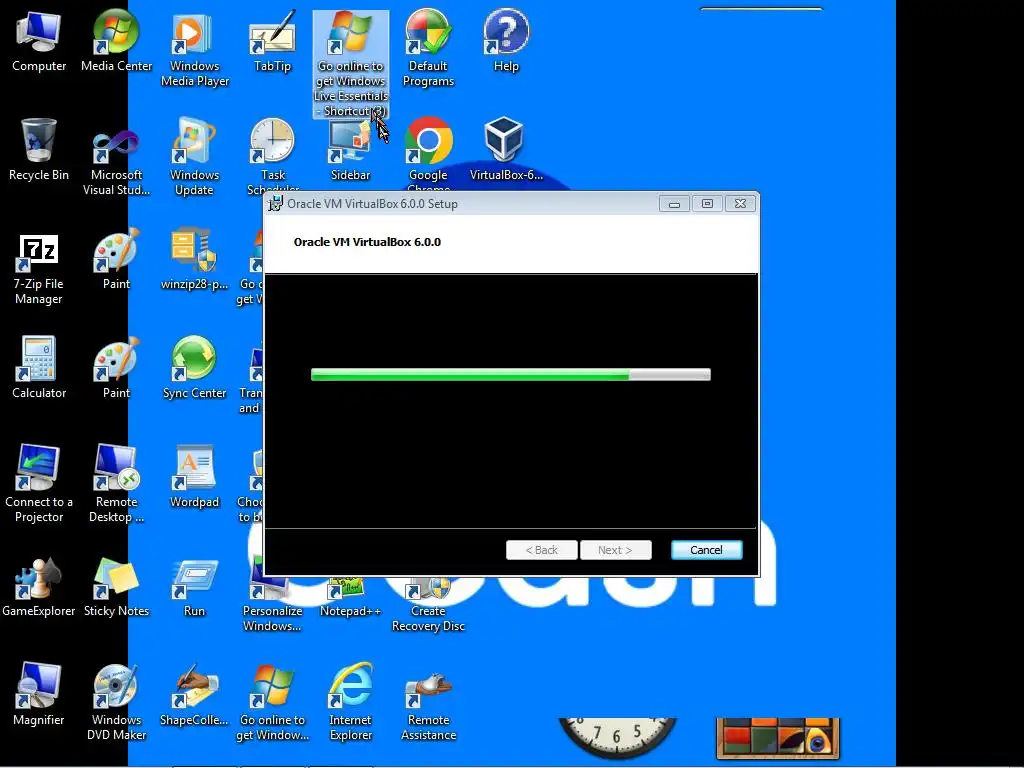
Task: Click the 'Oracle VM VirtualBox 6.0.0' heading text
Action: [x=367, y=242]
